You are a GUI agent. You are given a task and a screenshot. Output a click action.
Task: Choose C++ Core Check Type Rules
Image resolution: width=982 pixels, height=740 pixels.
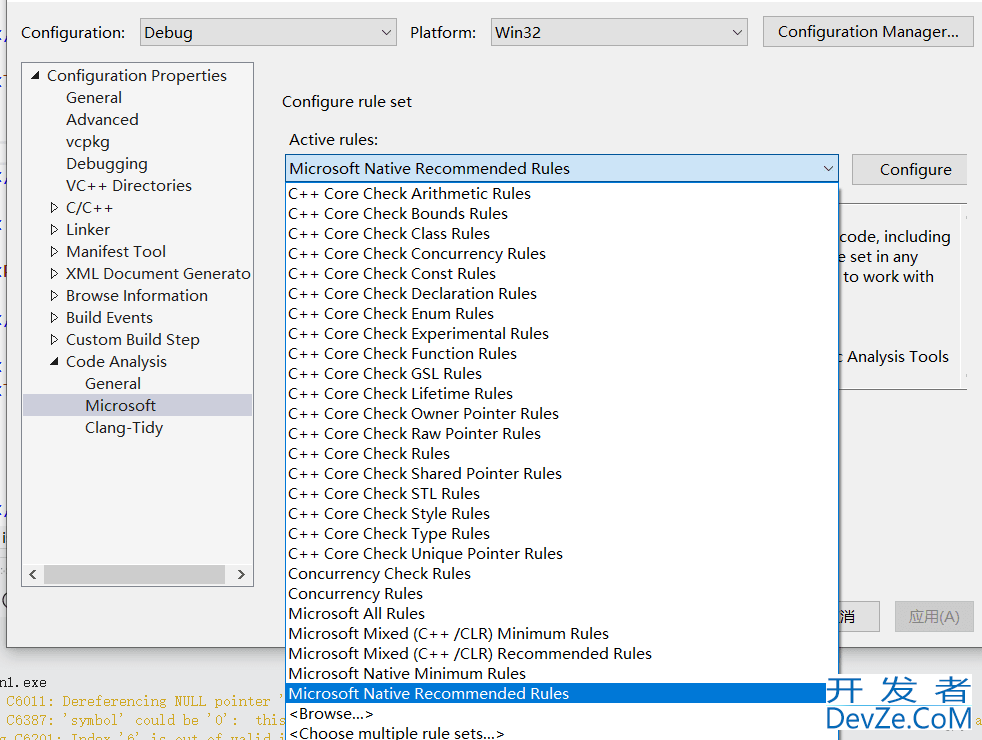point(561,534)
